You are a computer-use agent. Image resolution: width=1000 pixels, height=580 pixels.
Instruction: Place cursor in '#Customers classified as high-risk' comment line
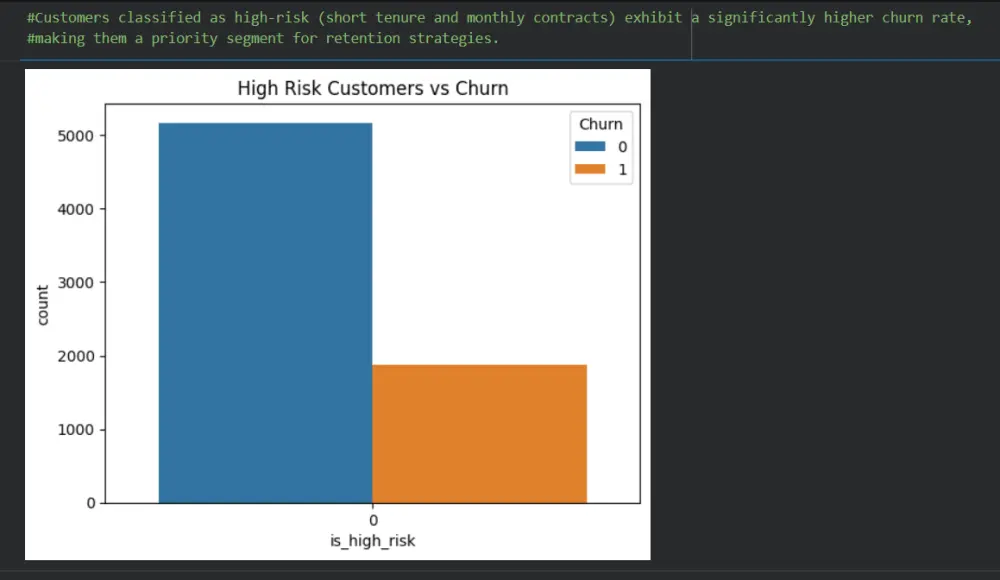(499, 17)
